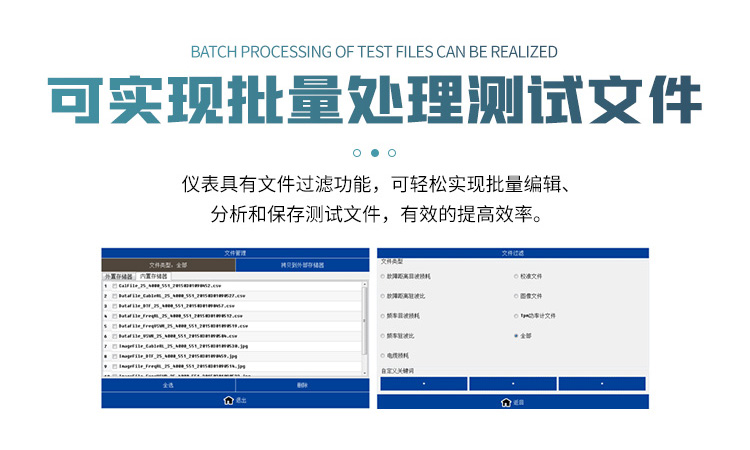
Task: Select the 图像文件 file type radio
Action: (x=516, y=296)
